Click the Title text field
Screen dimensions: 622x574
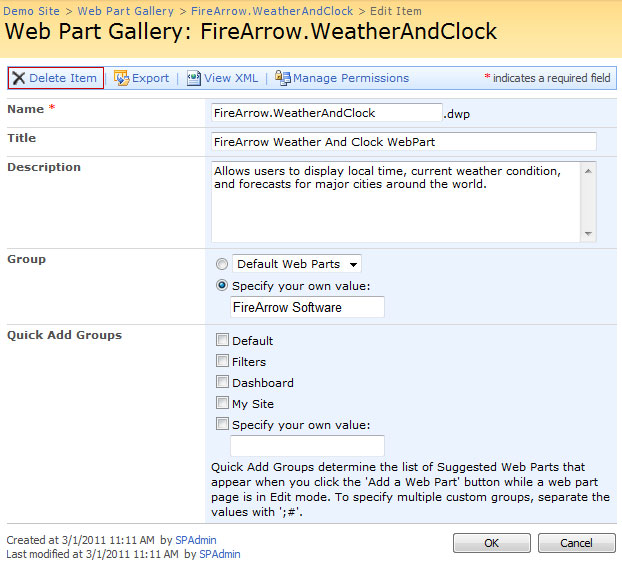403,142
